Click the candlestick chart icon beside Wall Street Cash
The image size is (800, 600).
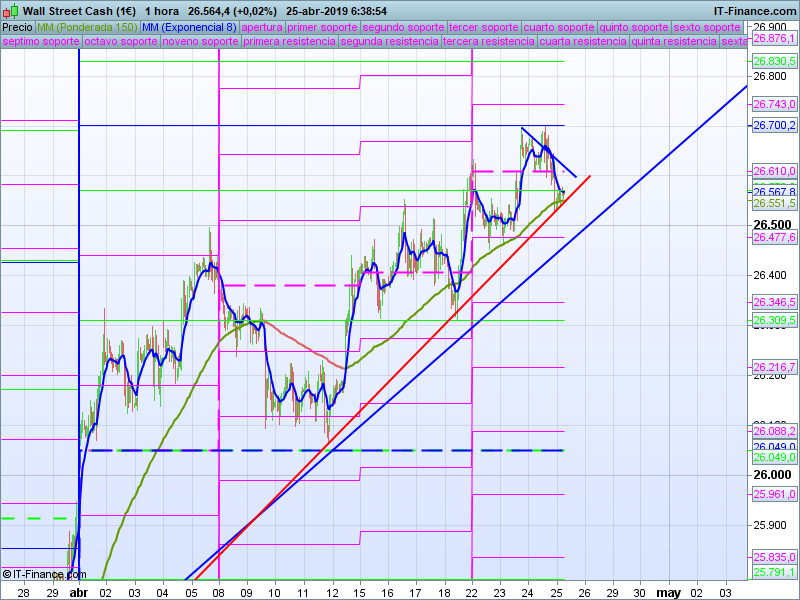coord(11,10)
